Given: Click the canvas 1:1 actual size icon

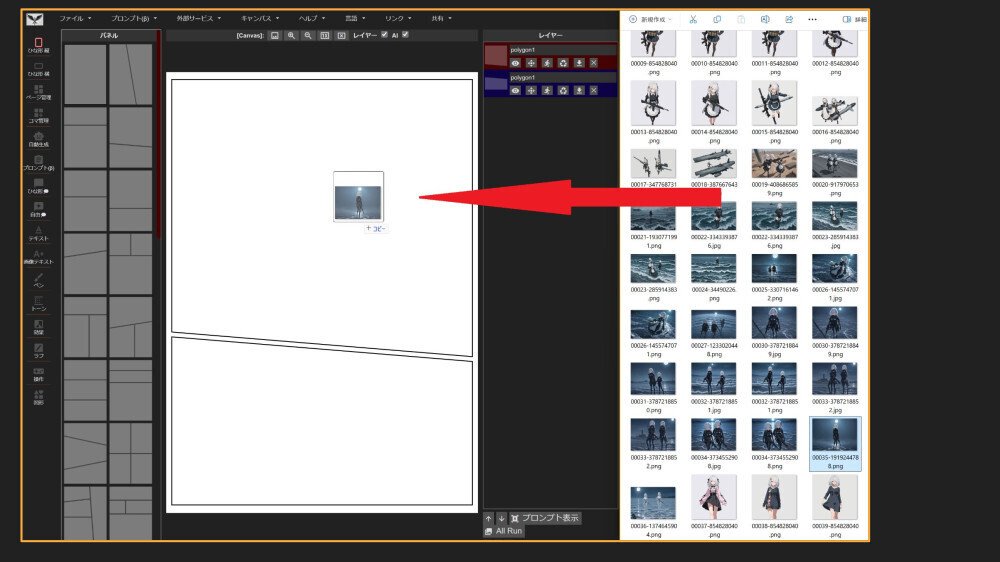Looking at the screenshot, I should click(x=325, y=36).
